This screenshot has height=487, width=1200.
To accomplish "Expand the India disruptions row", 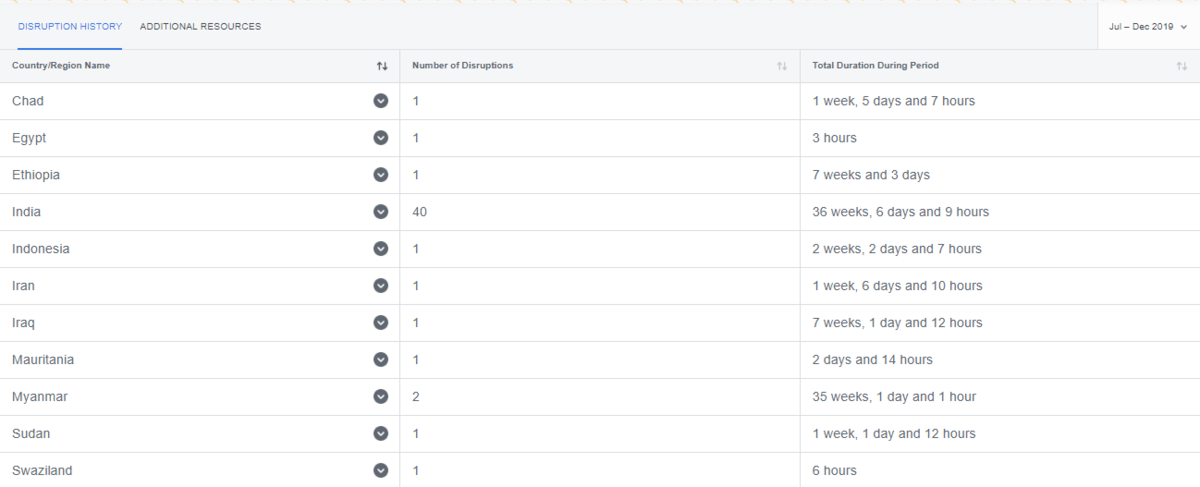I will [380, 212].
